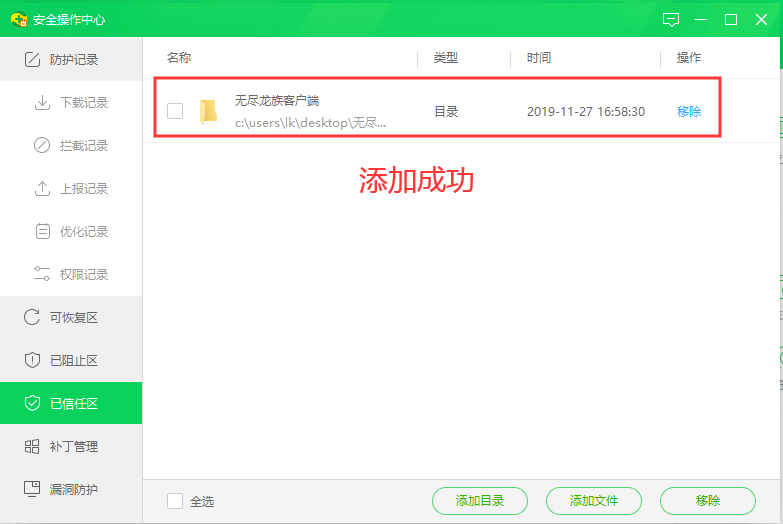Click the 拦截记录 blocked circle icon
The width and height of the screenshot is (783, 524).
pyautogui.click(x=42, y=145)
